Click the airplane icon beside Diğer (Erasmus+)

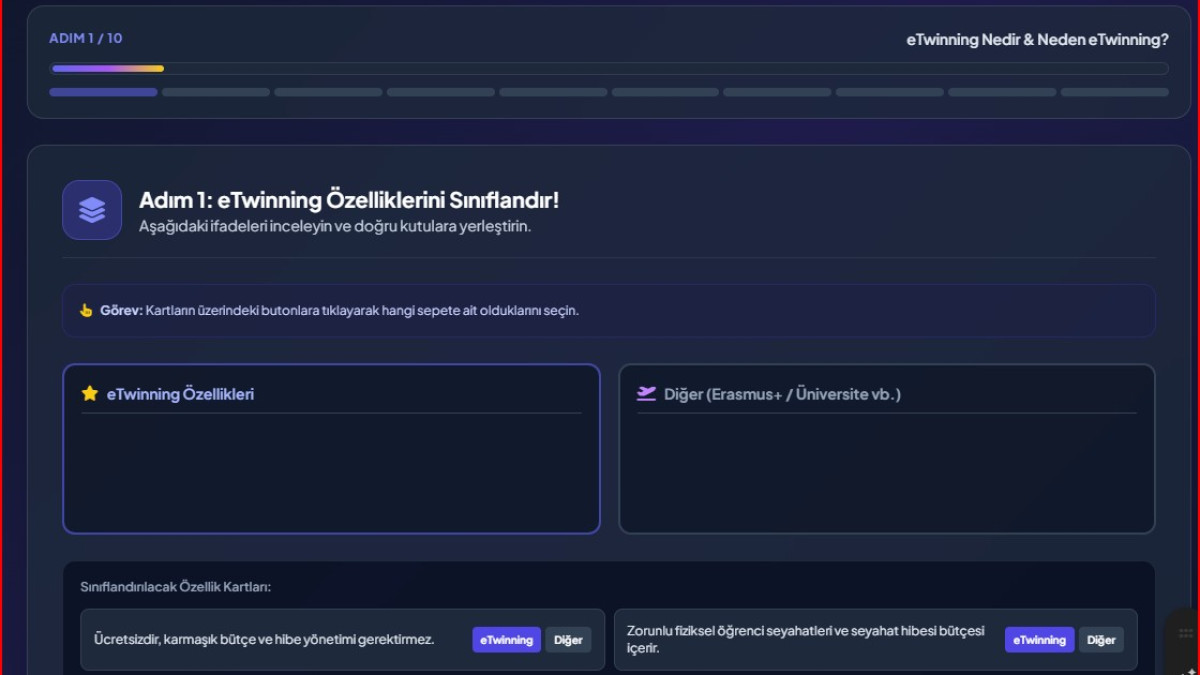pyautogui.click(x=646, y=394)
